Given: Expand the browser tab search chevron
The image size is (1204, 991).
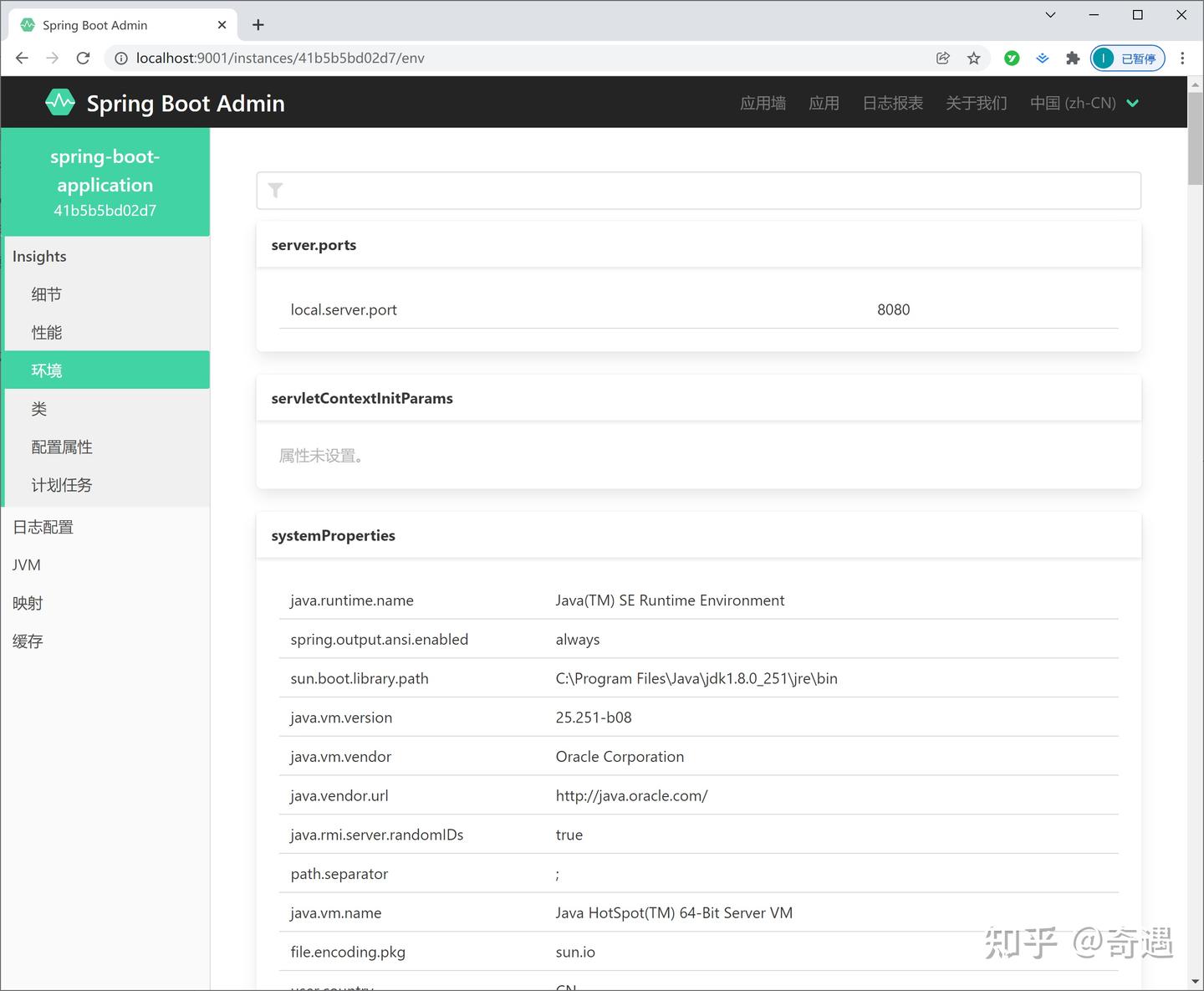Looking at the screenshot, I should (x=1049, y=15).
